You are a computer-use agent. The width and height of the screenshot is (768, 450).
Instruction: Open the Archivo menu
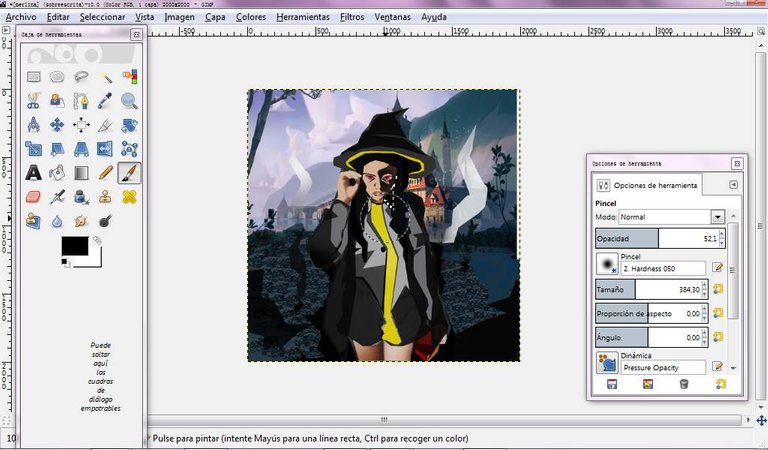pyautogui.click(x=21, y=17)
